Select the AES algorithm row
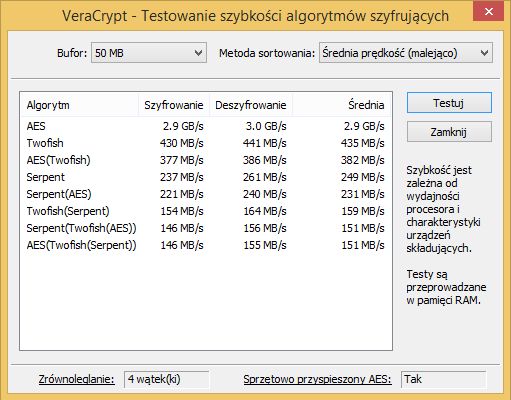Viewport: 511px width, 400px height. [x=206, y=126]
